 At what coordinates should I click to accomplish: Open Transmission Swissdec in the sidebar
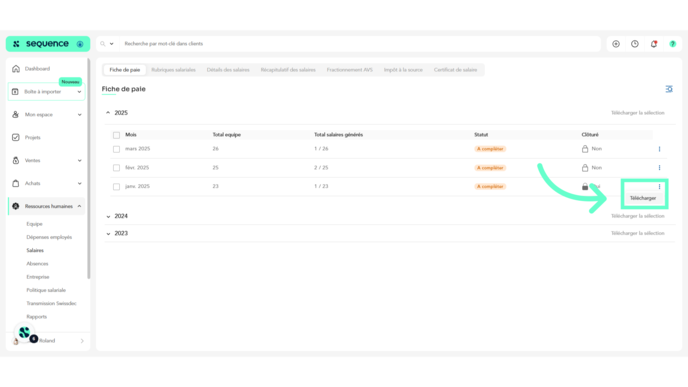(51, 303)
